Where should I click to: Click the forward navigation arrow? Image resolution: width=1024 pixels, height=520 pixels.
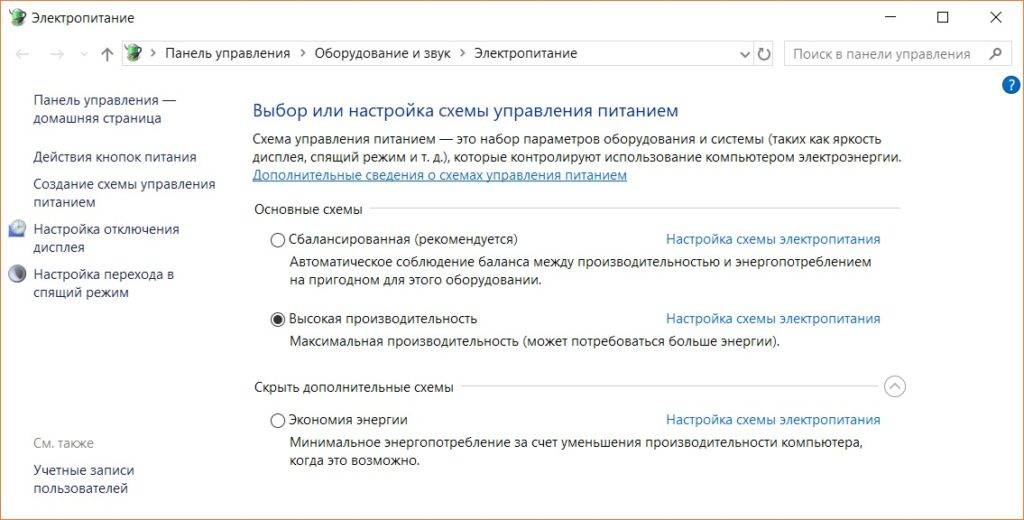58,54
